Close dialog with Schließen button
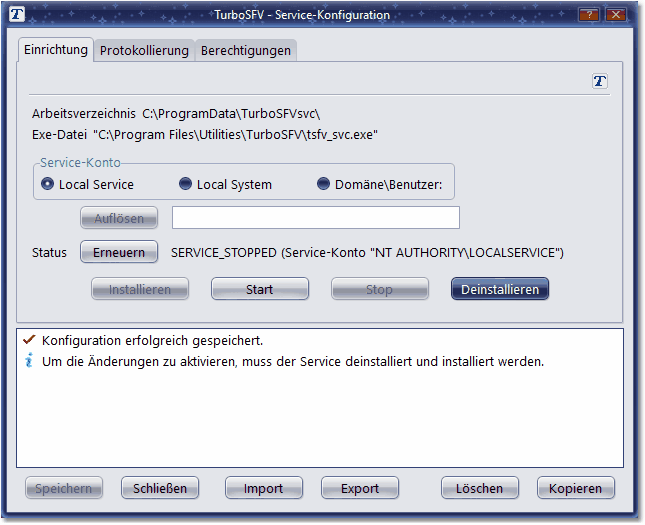This screenshot has width=645, height=525. pos(160,488)
